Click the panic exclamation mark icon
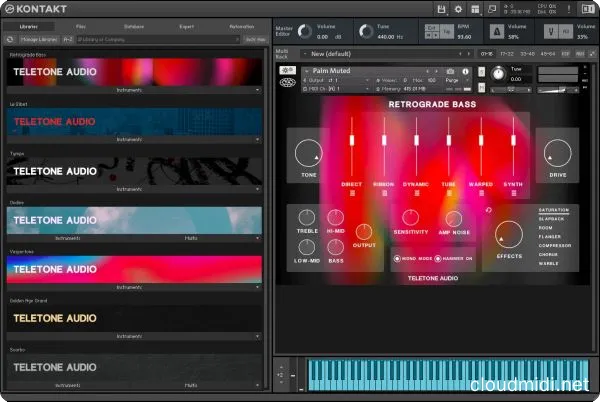This screenshot has height=402, width=600. pos(569,9)
